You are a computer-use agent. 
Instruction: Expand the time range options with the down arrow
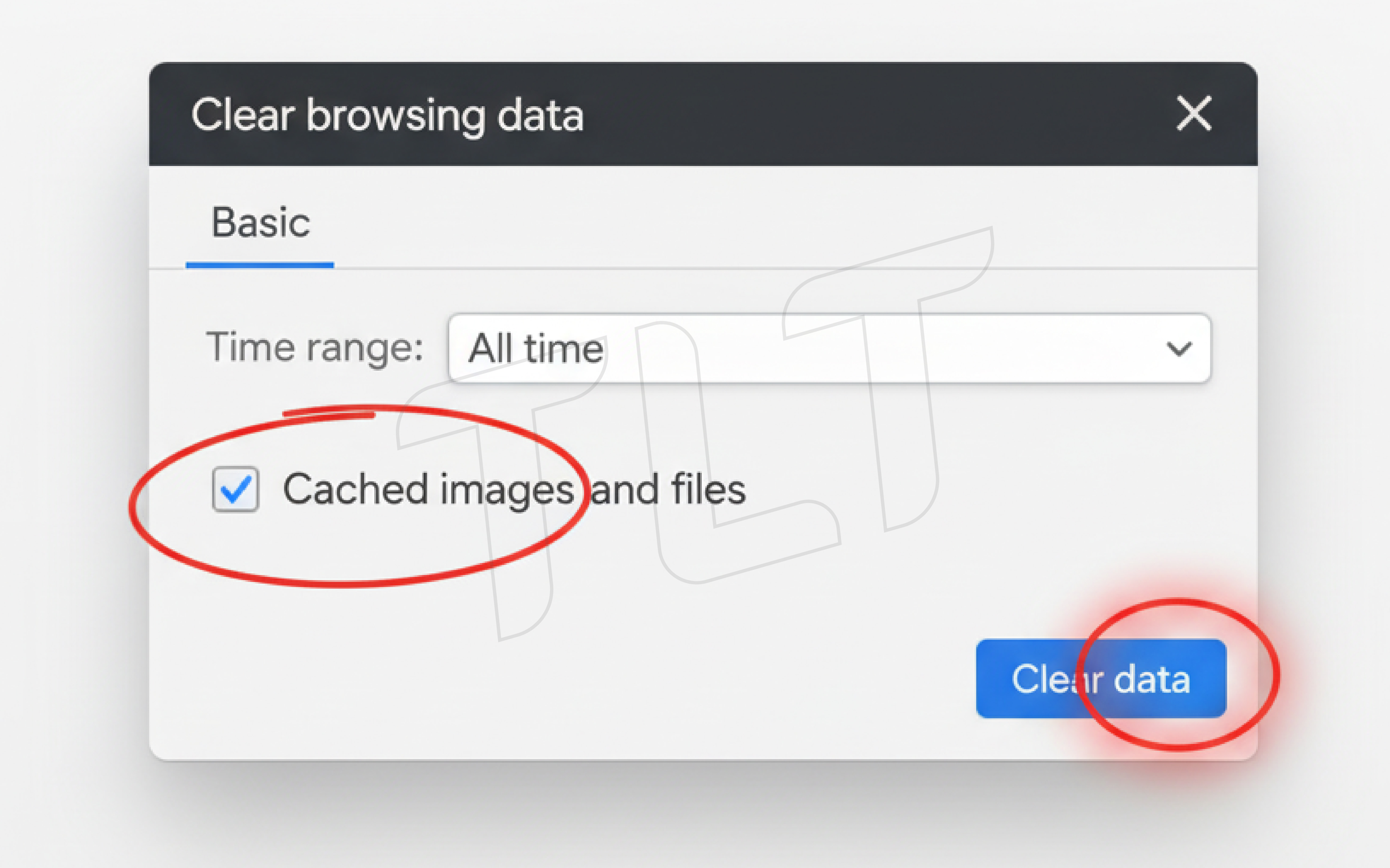tap(1179, 348)
